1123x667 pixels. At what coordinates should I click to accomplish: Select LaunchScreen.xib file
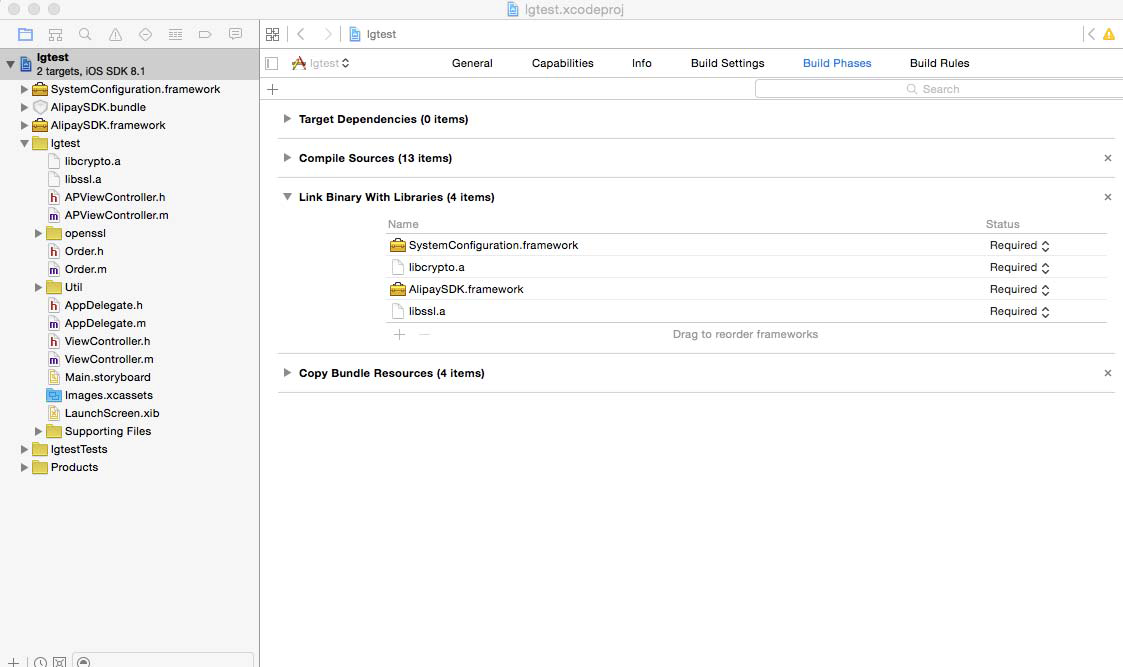point(112,413)
